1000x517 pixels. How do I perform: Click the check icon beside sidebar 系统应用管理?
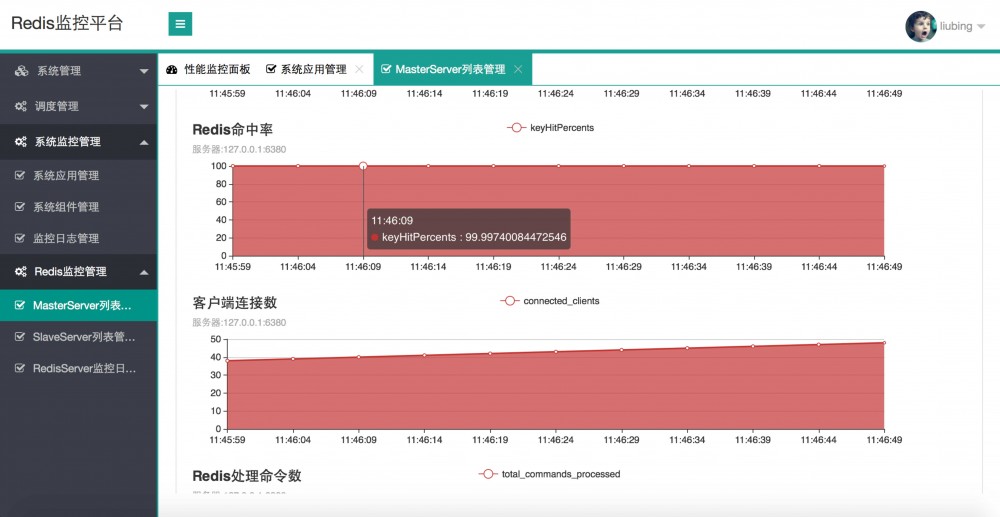coord(20,175)
